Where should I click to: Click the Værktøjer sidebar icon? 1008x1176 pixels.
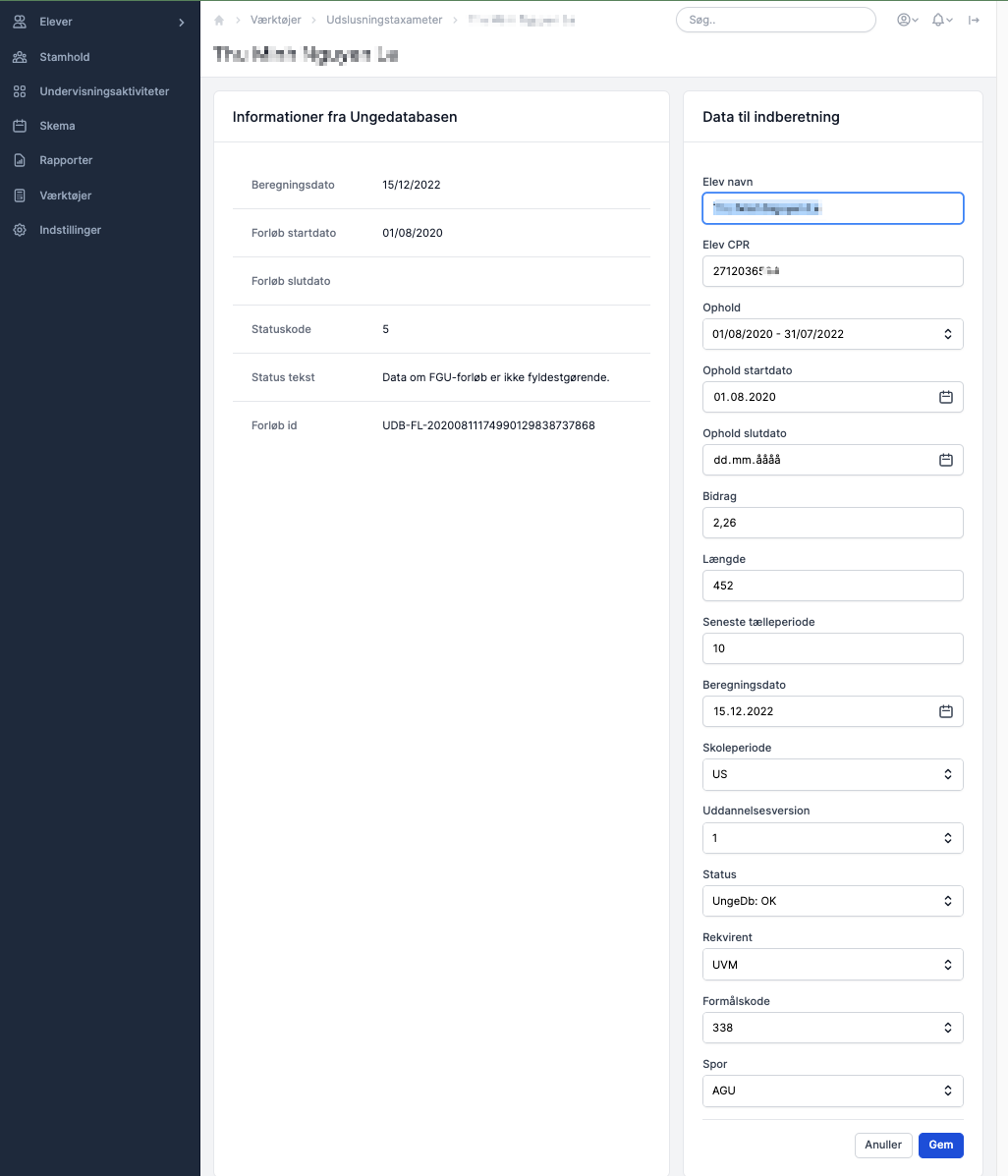[21, 196]
